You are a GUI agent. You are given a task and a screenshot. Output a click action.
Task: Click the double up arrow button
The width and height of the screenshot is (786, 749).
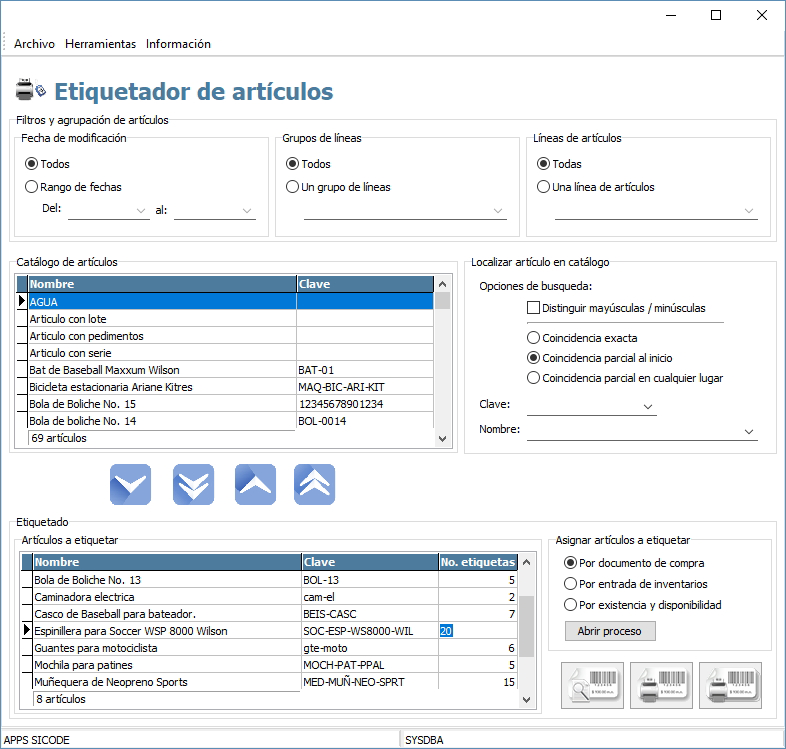point(315,484)
